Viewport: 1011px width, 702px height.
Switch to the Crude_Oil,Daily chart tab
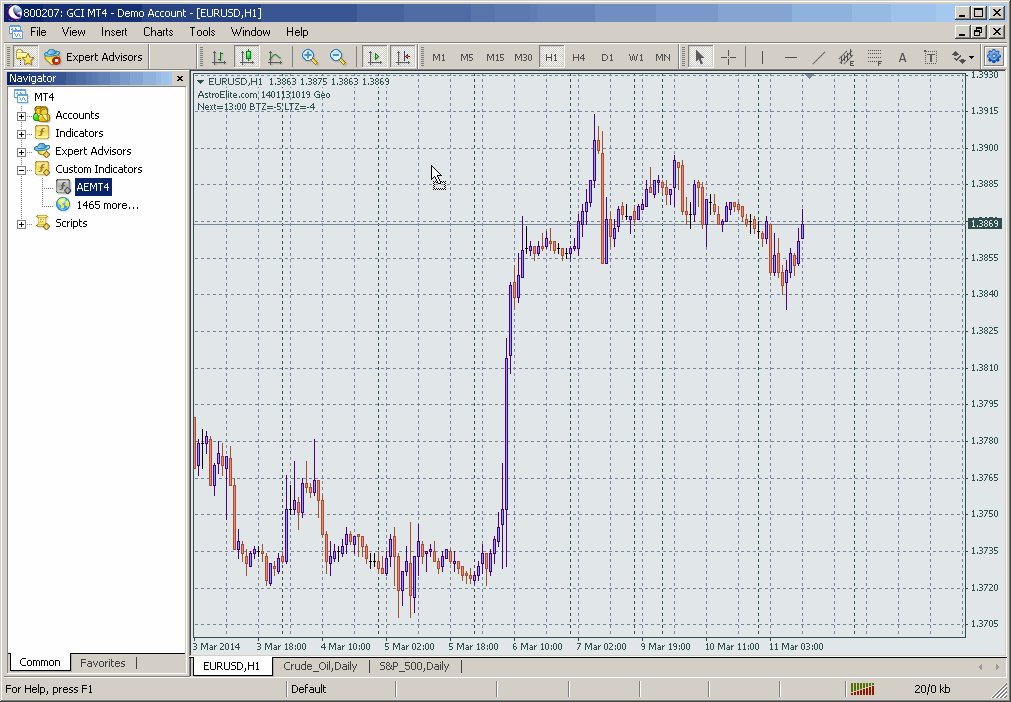(x=320, y=666)
